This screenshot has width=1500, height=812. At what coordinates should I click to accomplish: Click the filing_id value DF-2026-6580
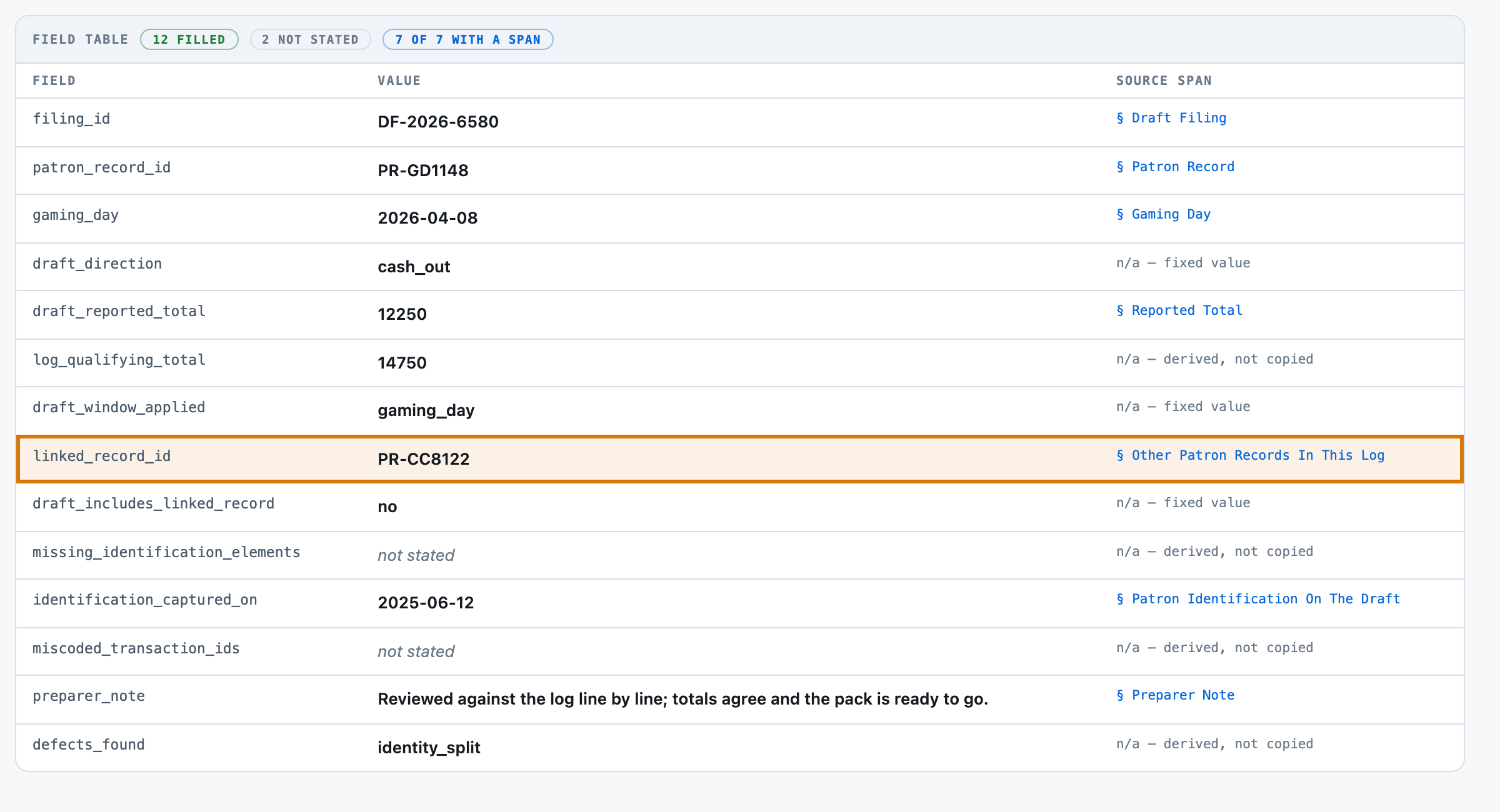(438, 122)
